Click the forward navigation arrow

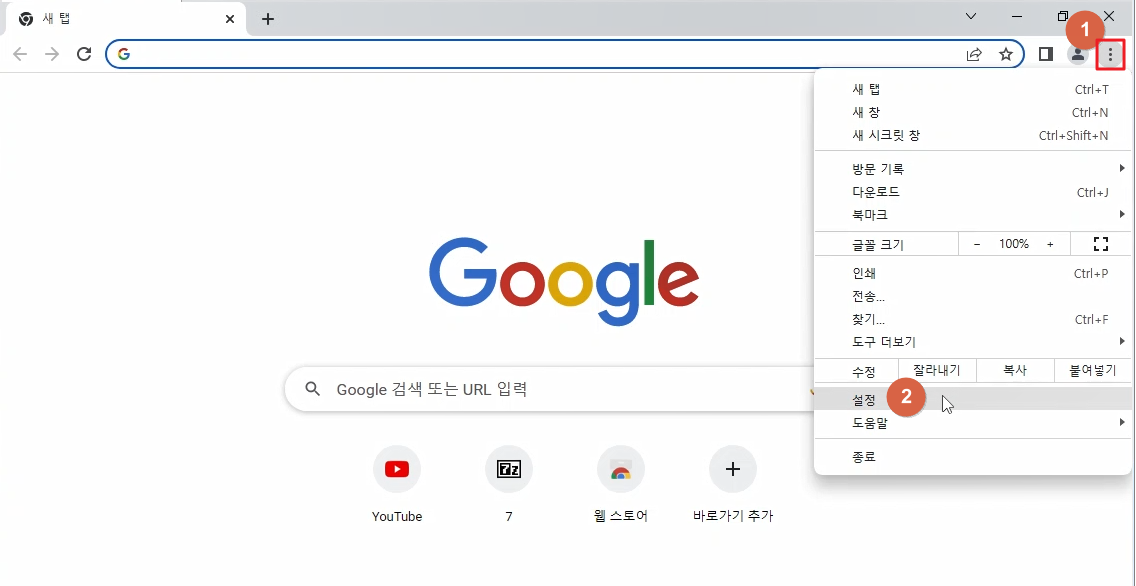pyautogui.click(x=52, y=54)
